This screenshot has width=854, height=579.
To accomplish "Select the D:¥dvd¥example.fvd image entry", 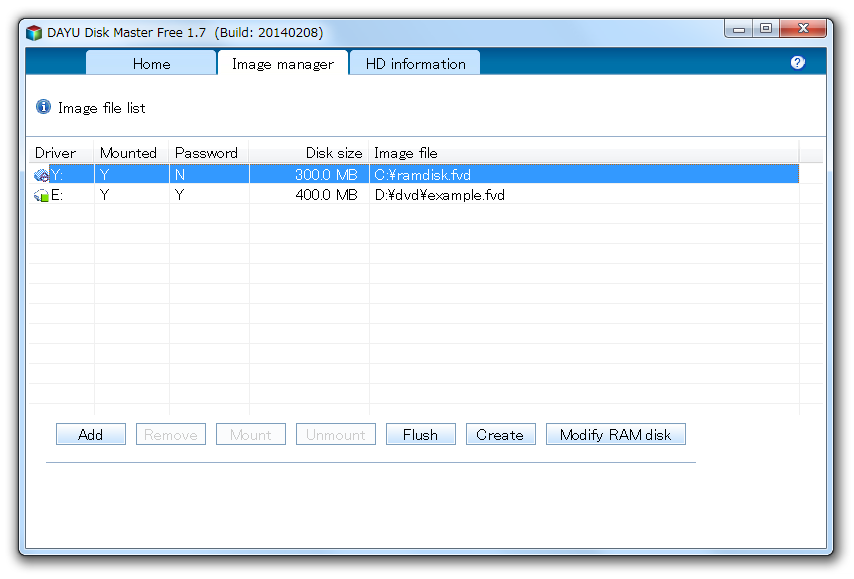I will (x=440, y=195).
